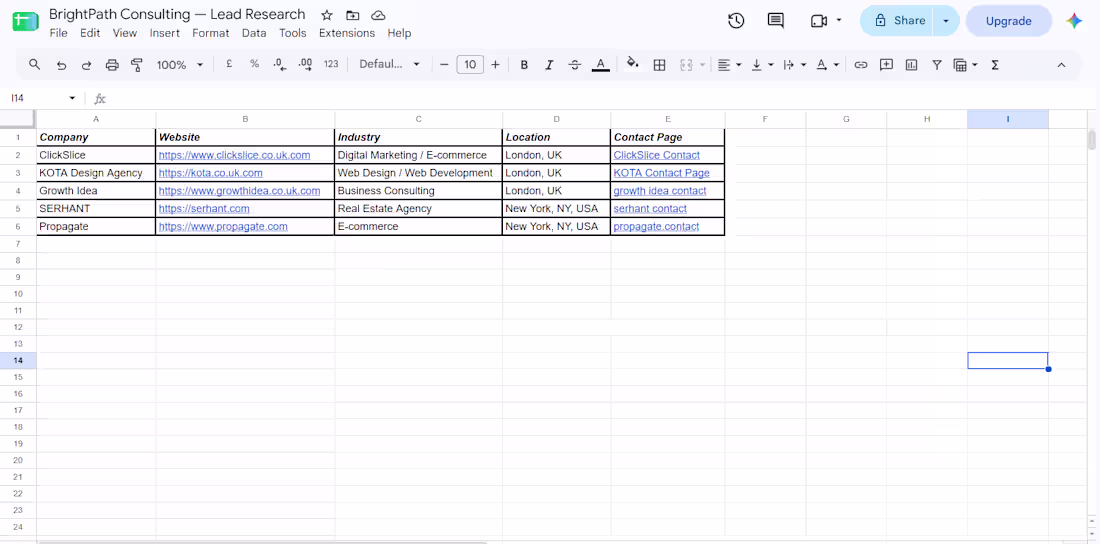Open the Format menu
The width and height of the screenshot is (1100, 544).
210,33
